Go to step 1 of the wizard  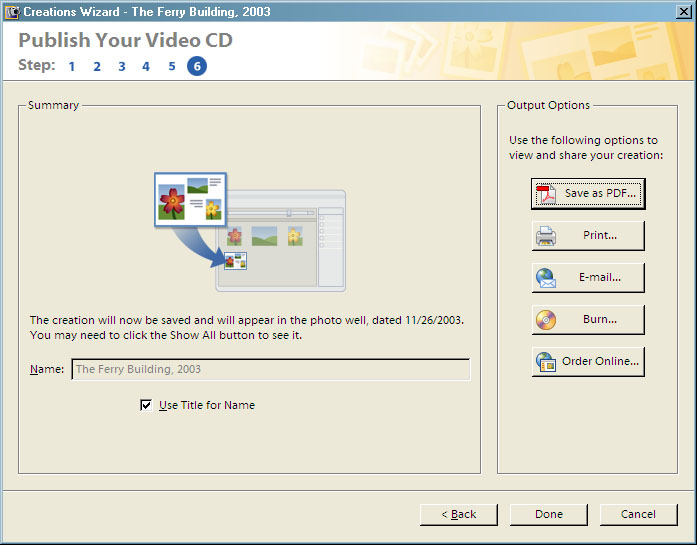click(72, 67)
